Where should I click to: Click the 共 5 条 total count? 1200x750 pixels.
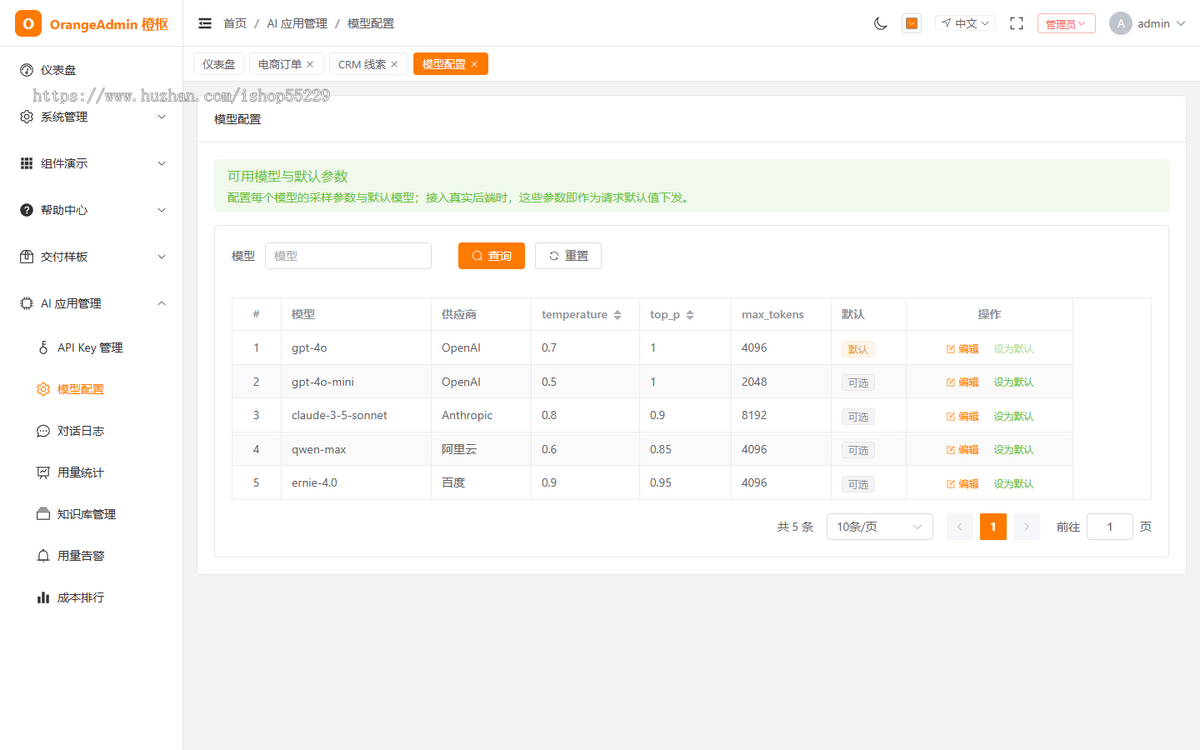pyautogui.click(x=795, y=527)
